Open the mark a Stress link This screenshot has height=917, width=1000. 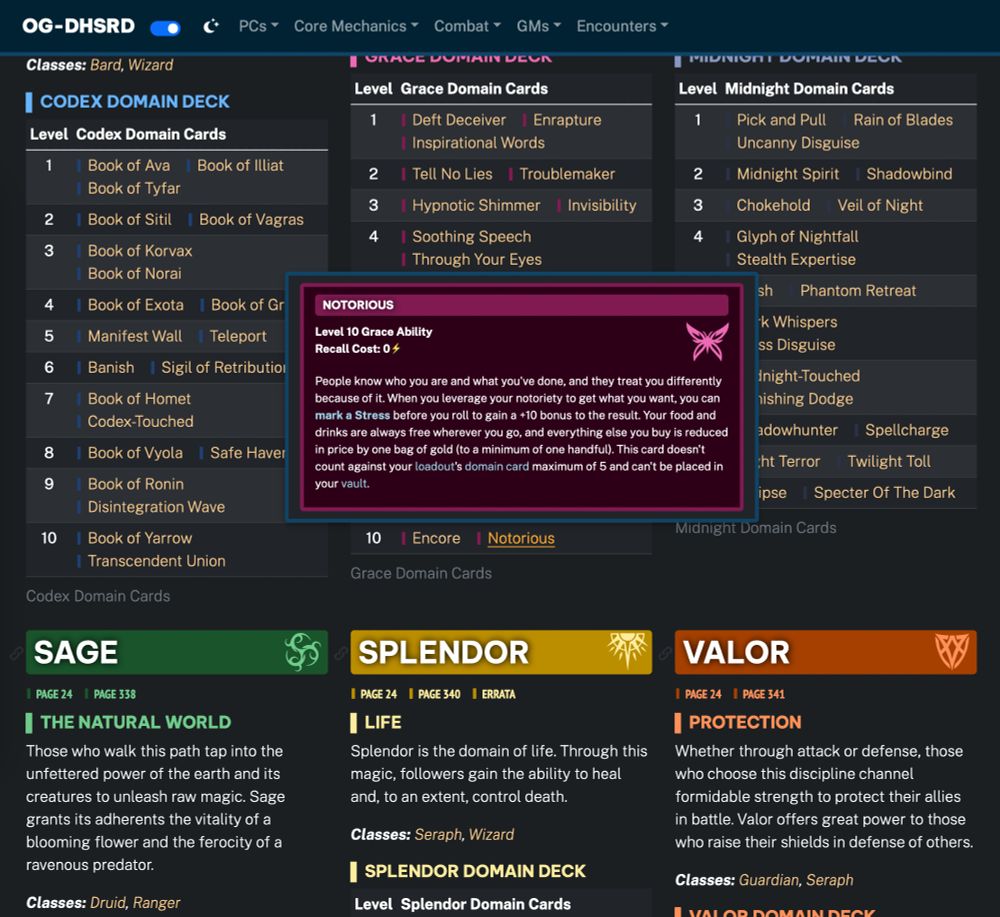[352, 415]
